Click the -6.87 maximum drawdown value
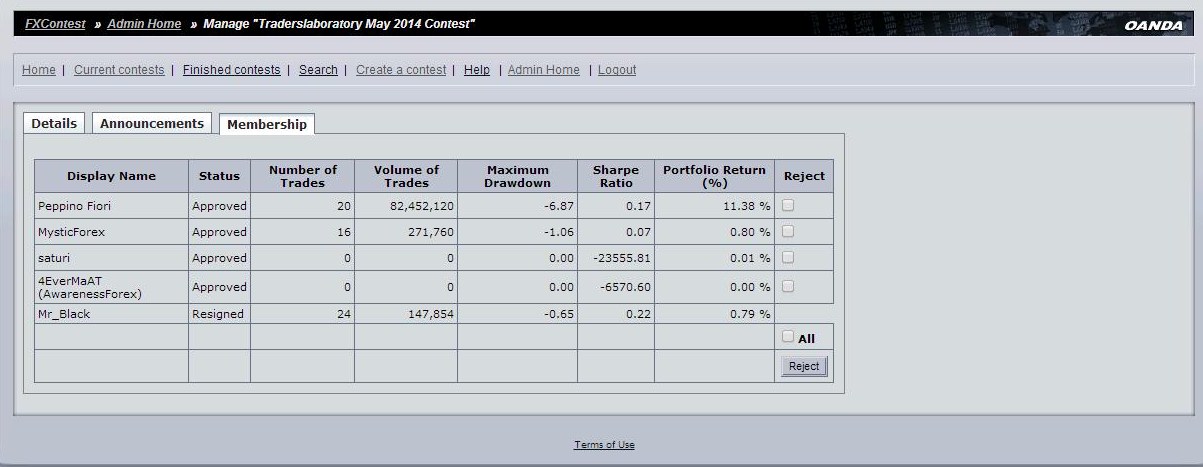 click(558, 206)
